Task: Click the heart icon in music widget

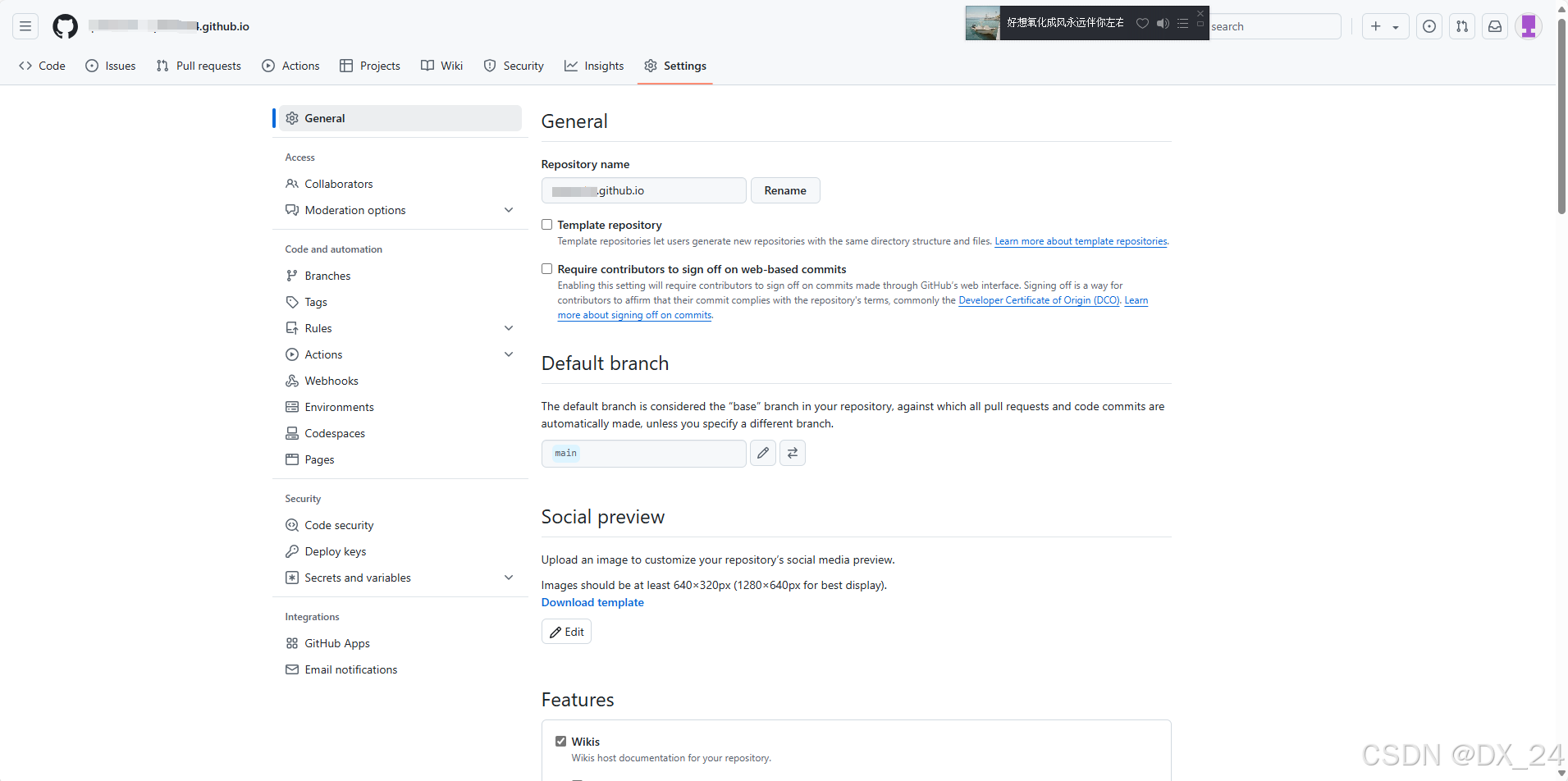Action: [x=1142, y=23]
